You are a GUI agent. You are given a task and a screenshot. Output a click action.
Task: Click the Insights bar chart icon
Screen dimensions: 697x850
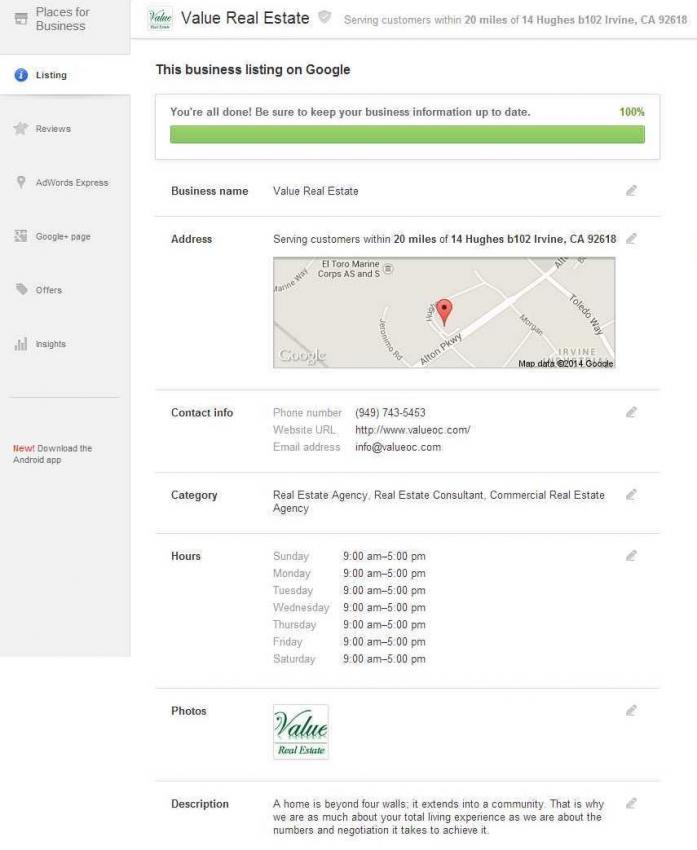(x=21, y=344)
